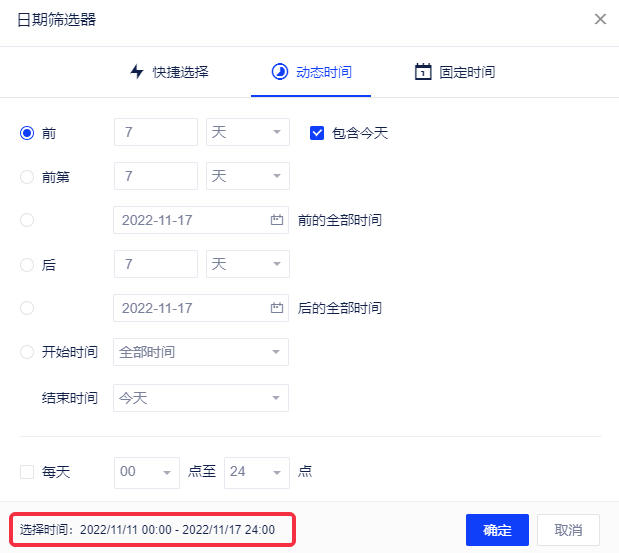The height and width of the screenshot is (553, 619).
Task: Click the 确定 confirm button
Action: point(497,530)
